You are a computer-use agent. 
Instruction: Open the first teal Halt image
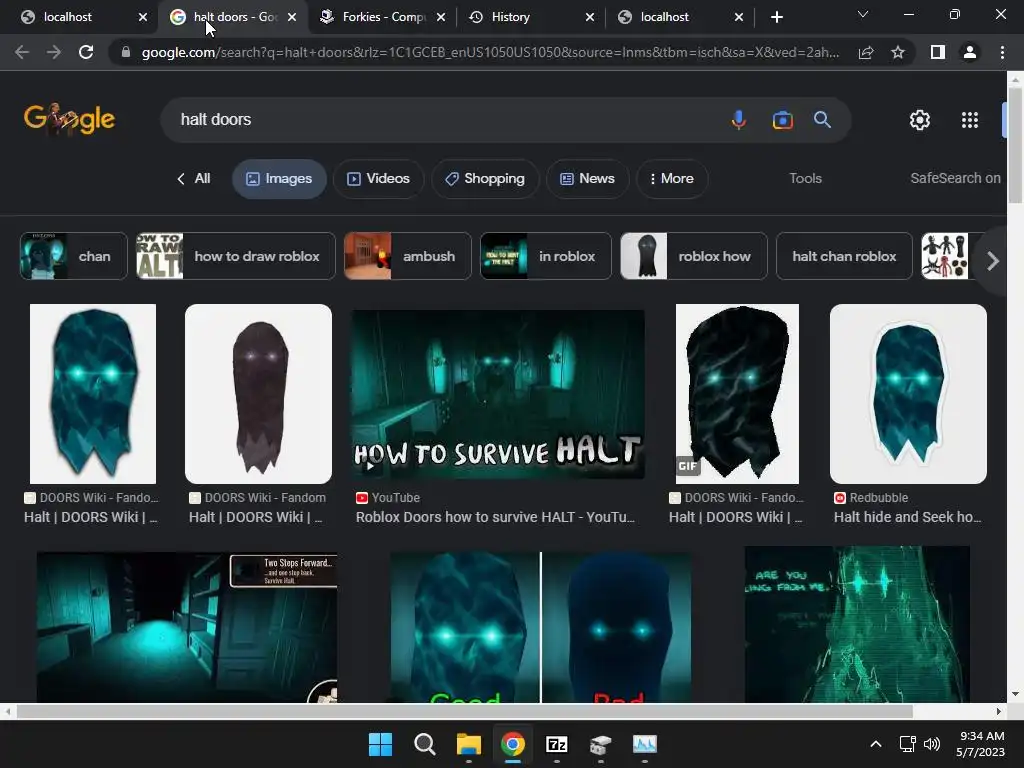[x=93, y=394]
